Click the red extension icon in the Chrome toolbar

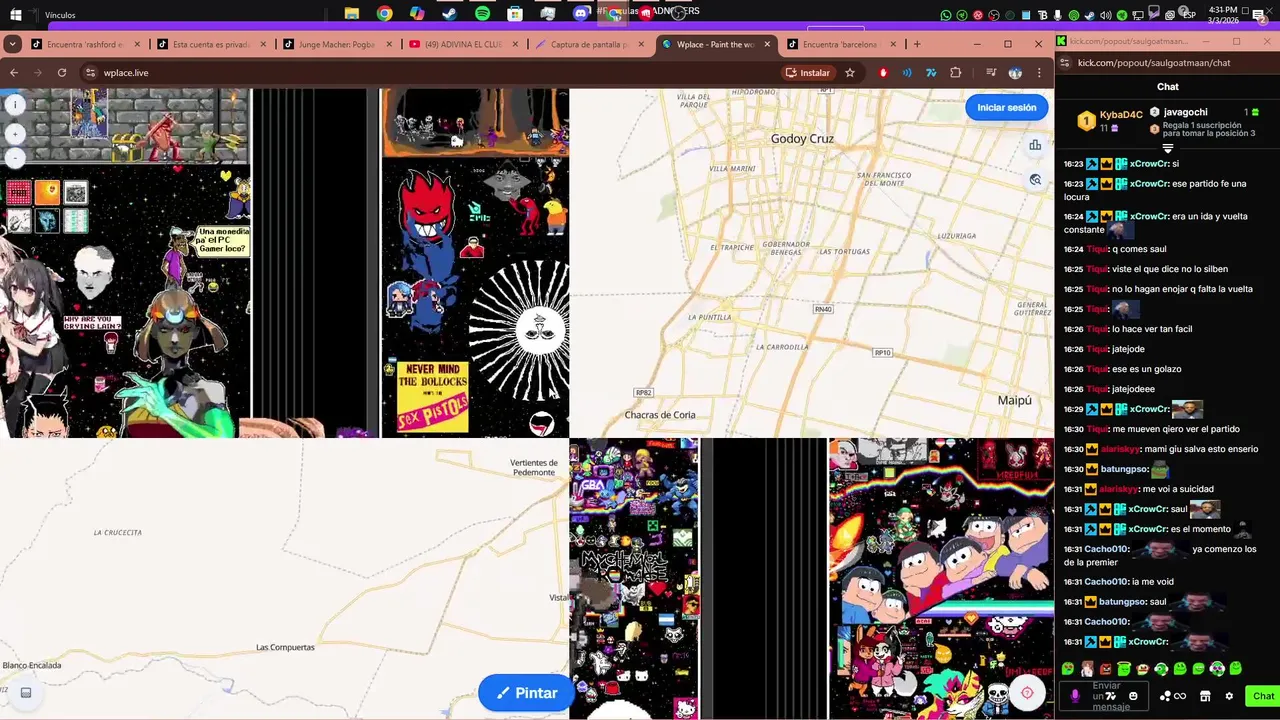pos(883,73)
